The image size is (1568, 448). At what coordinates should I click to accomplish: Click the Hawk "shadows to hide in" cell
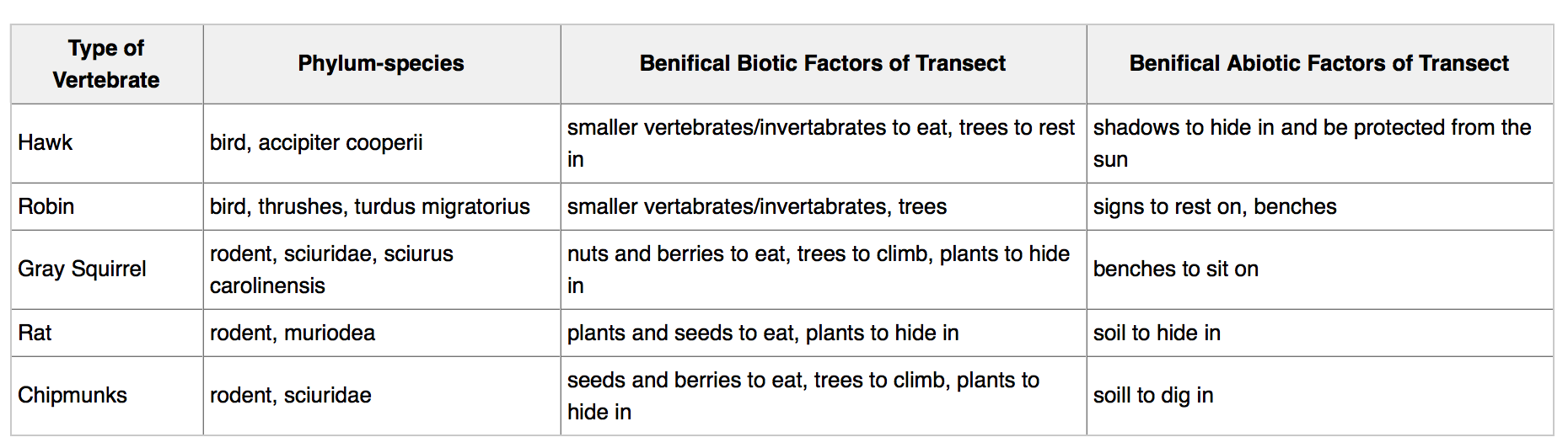tap(1312, 143)
